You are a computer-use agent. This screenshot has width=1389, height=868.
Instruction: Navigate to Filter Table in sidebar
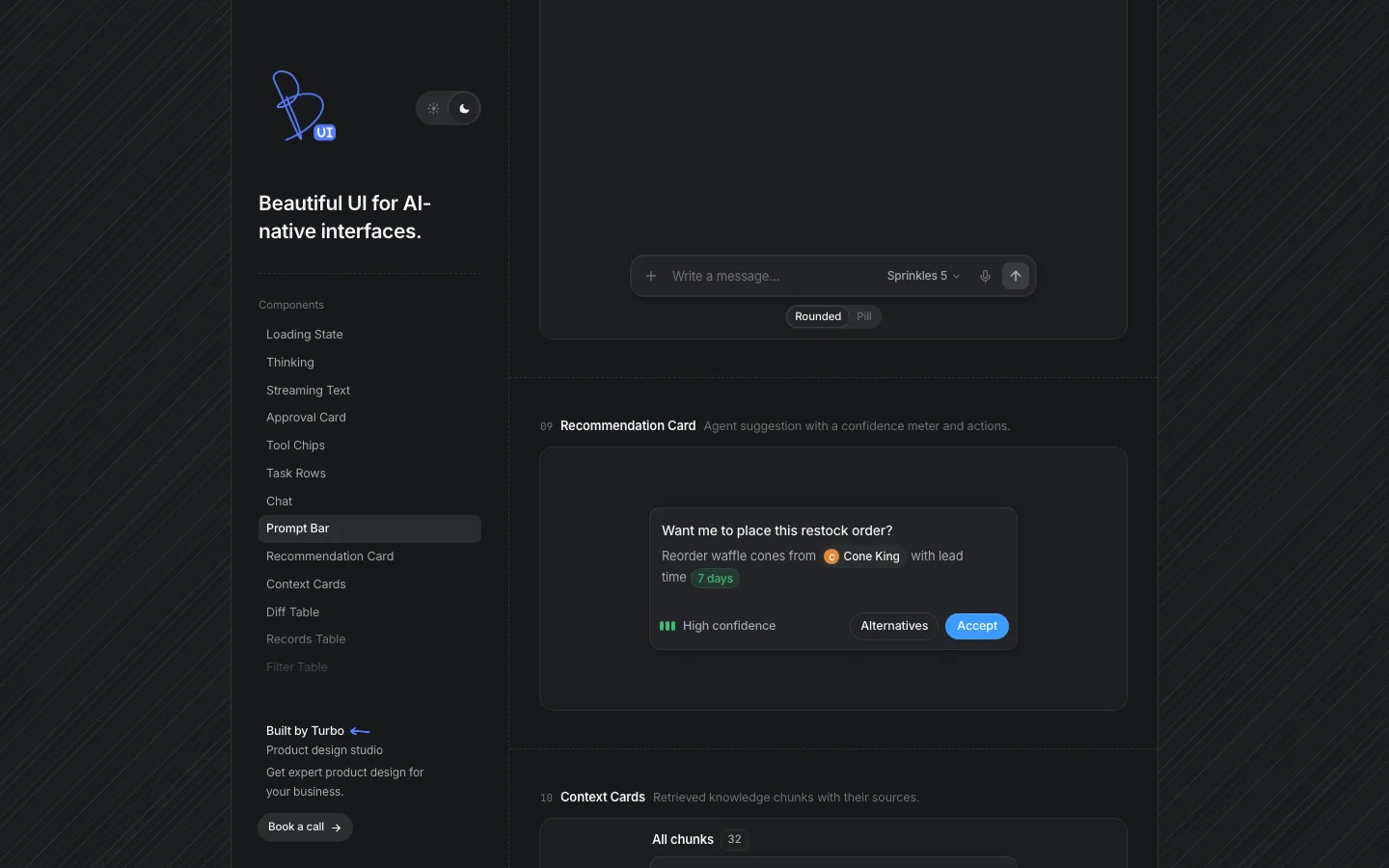tap(369, 667)
